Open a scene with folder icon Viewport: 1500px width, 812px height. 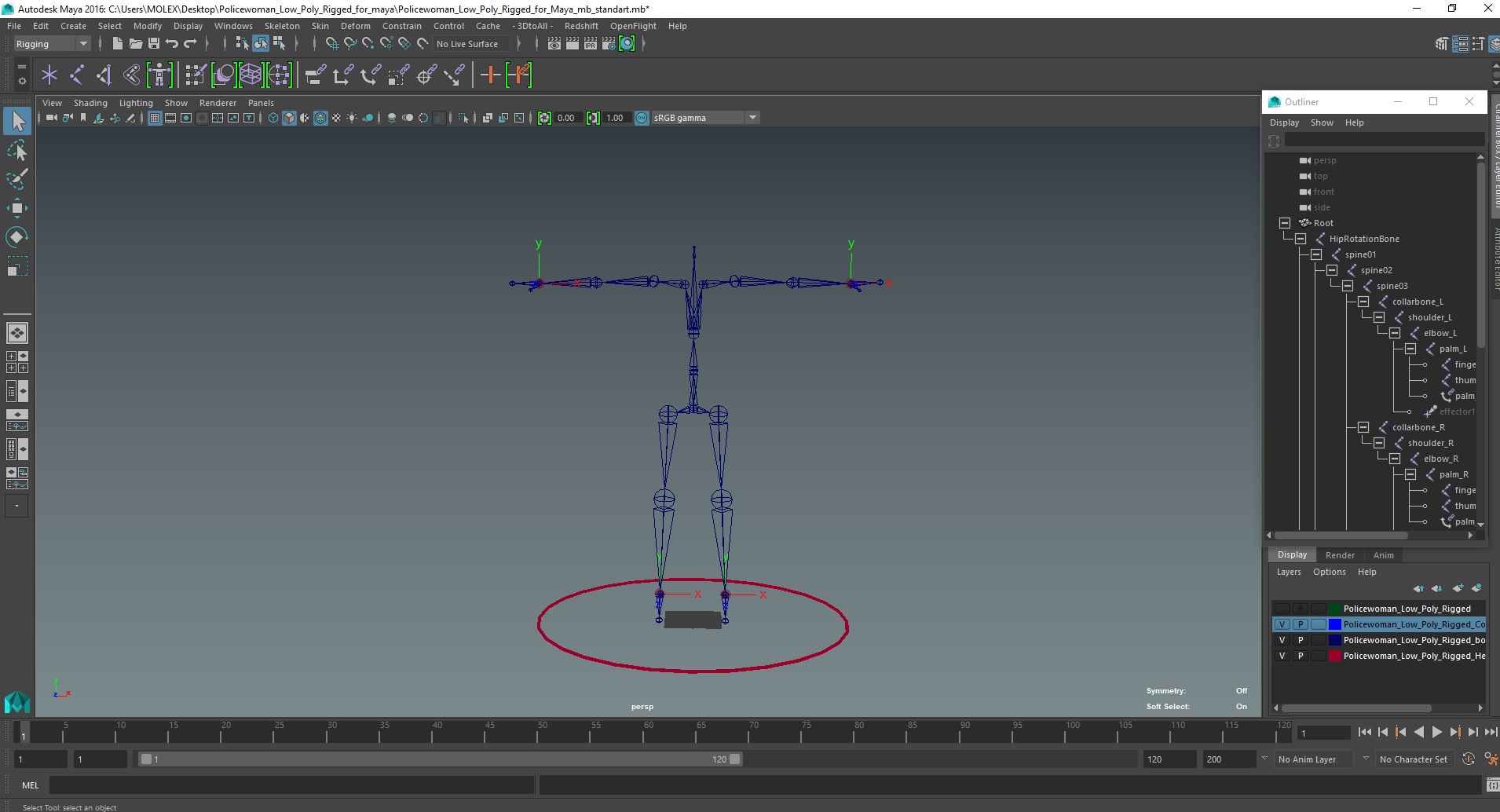135,44
